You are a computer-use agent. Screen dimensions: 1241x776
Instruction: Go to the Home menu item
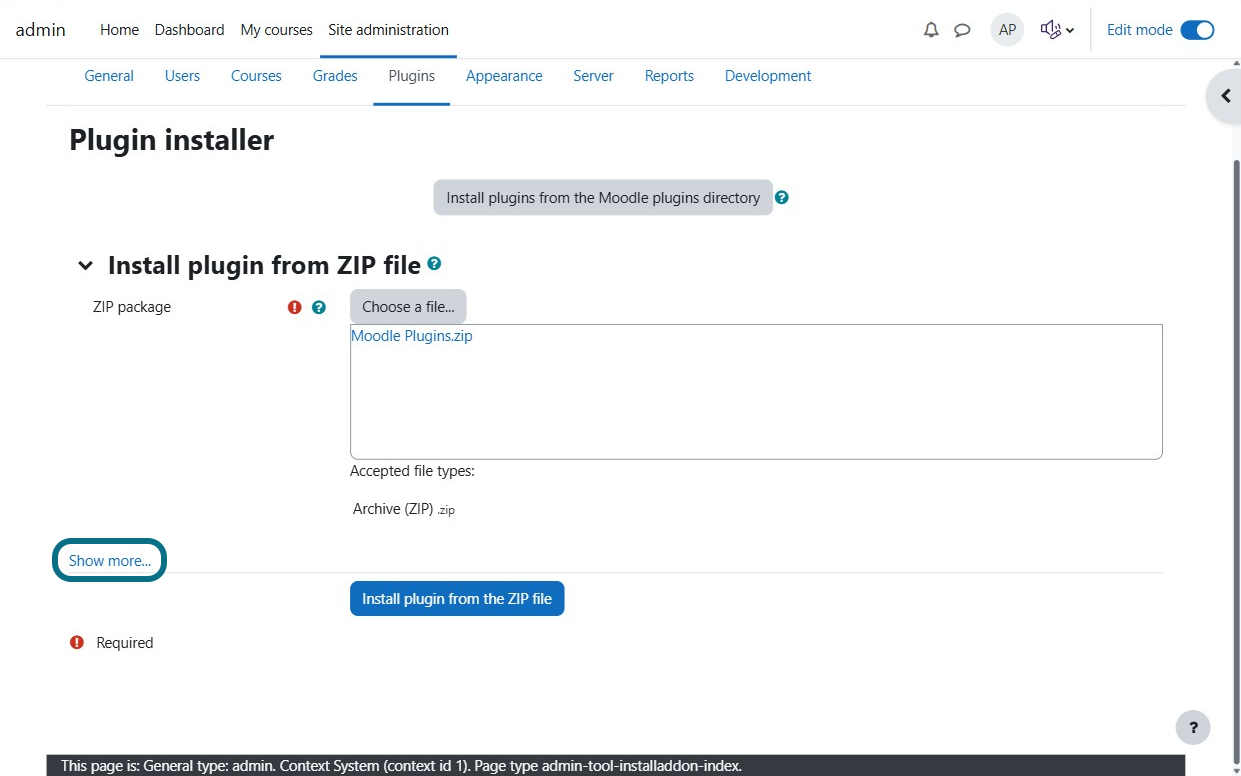(x=119, y=30)
